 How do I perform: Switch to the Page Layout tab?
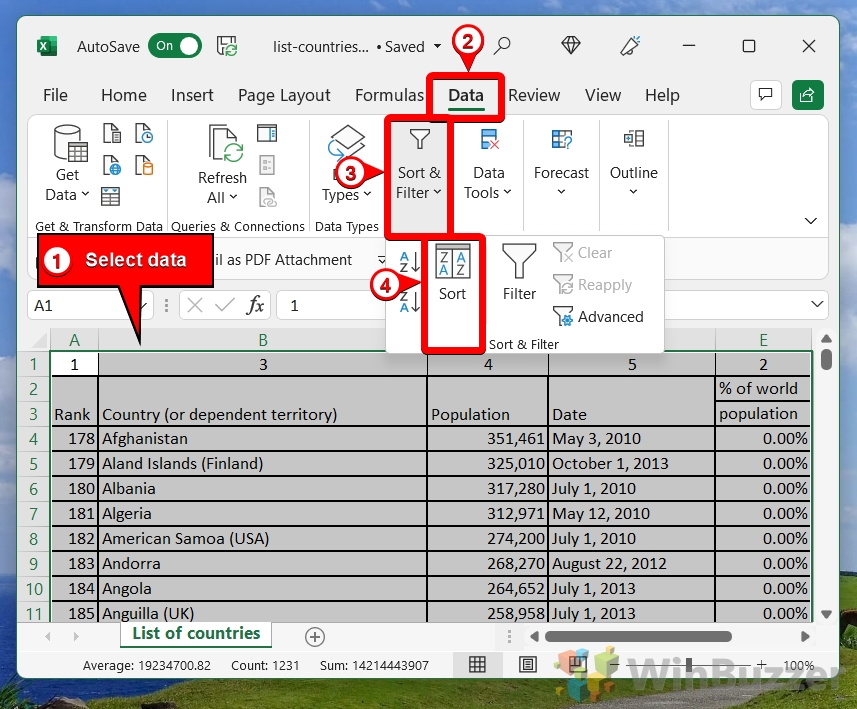(284, 96)
